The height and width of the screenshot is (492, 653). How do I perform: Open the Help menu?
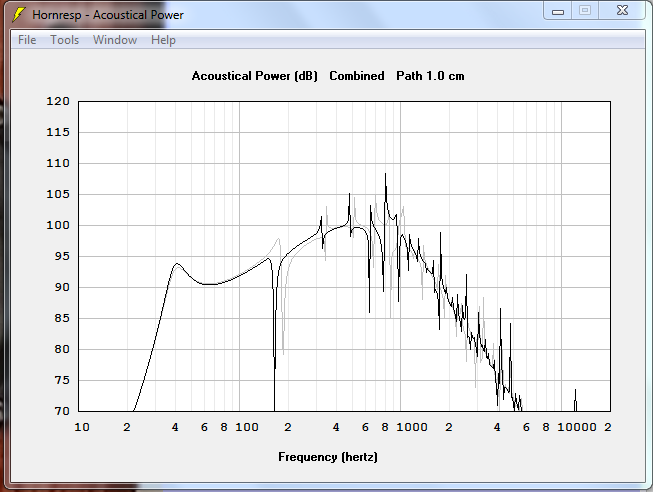(x=163, y=40)
